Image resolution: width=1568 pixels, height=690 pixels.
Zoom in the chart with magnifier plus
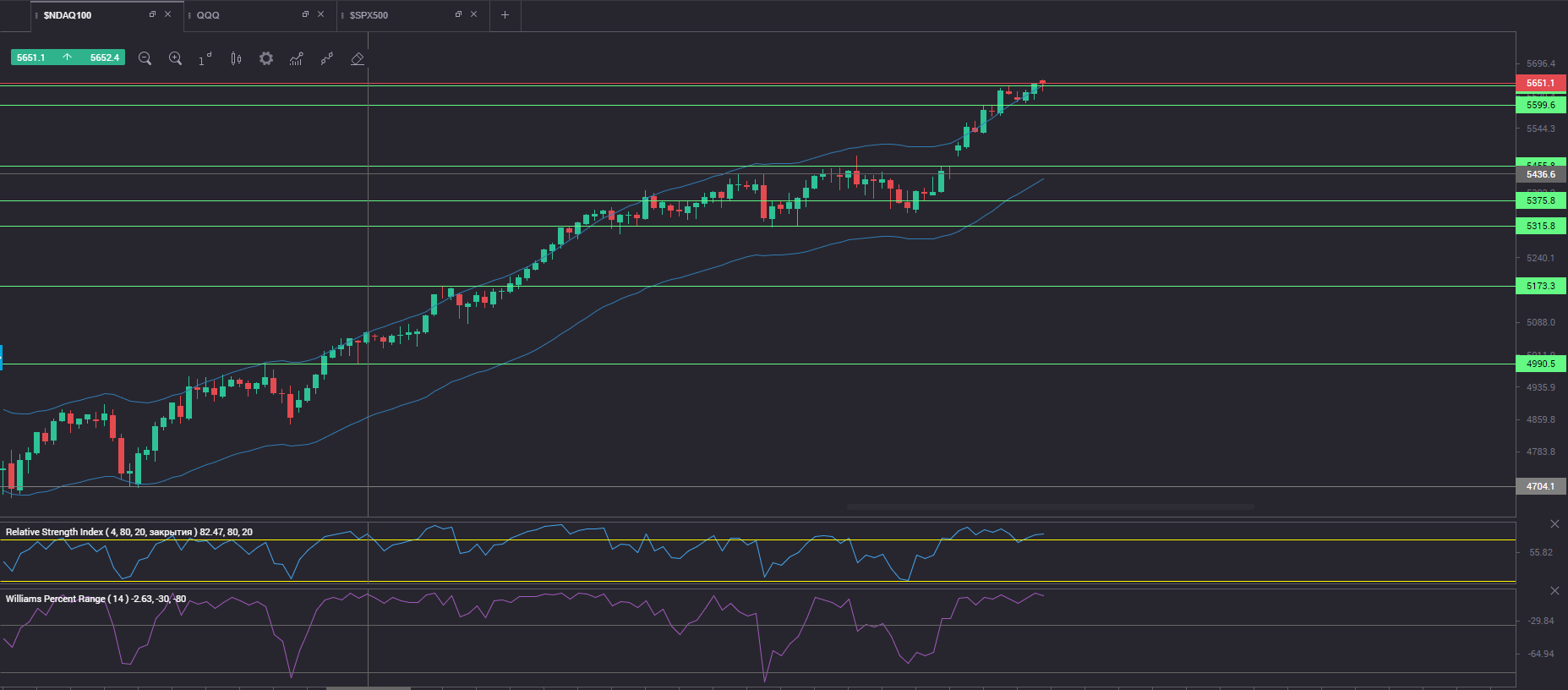pyautogui.click(x=175, y=58)
